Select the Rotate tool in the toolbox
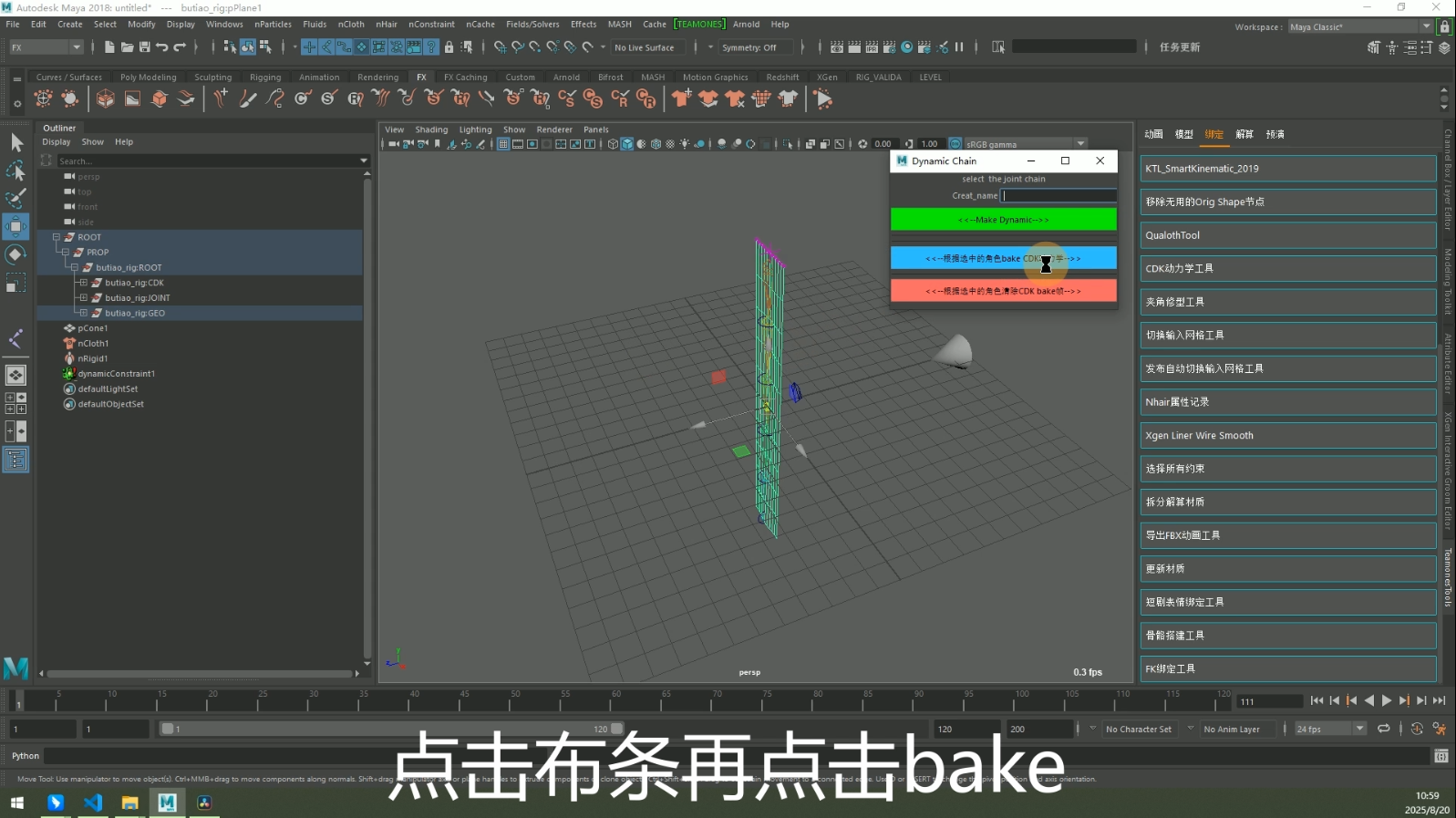This screenshot has width=1456, height=818. click(15, 254)
